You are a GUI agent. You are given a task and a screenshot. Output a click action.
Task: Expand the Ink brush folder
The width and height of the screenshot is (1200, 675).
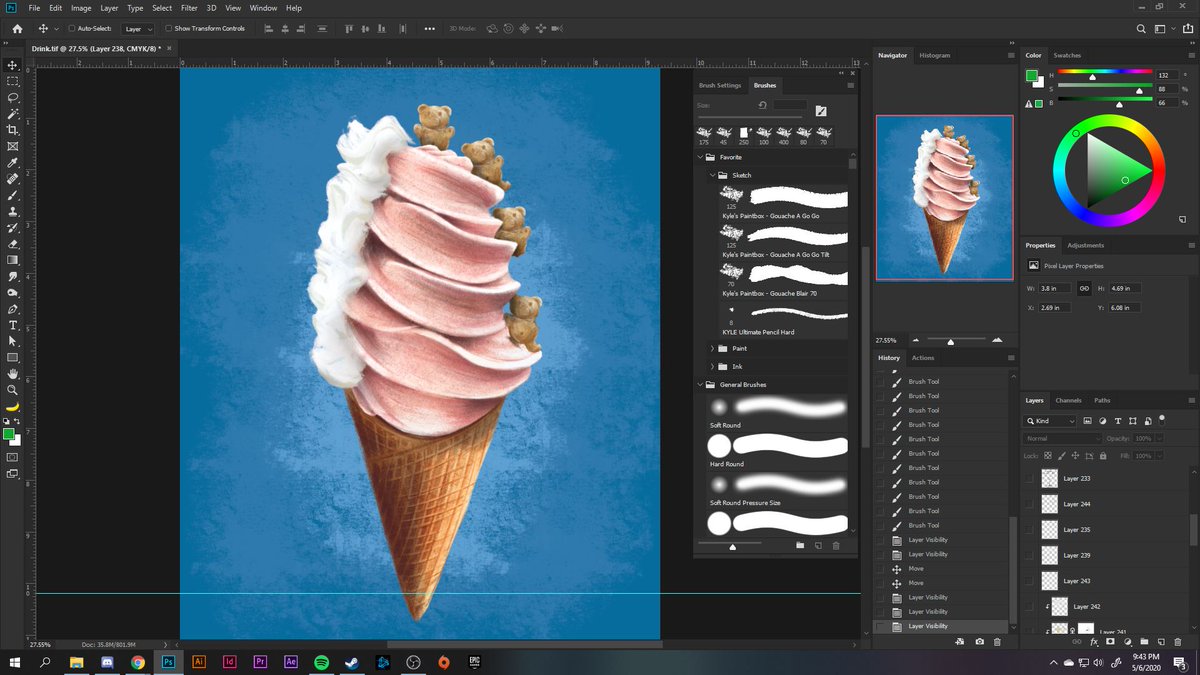pos(713,367)
